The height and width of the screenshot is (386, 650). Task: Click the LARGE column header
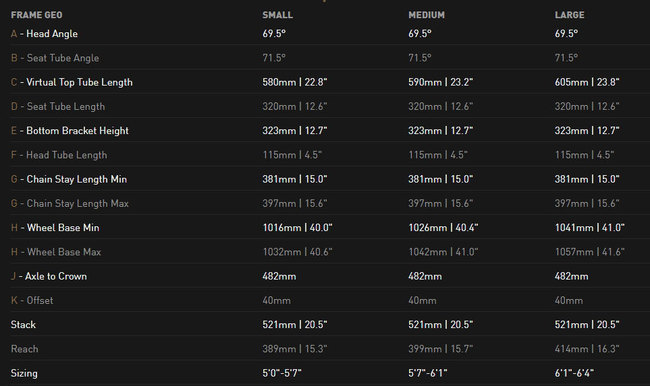point(569,15)
